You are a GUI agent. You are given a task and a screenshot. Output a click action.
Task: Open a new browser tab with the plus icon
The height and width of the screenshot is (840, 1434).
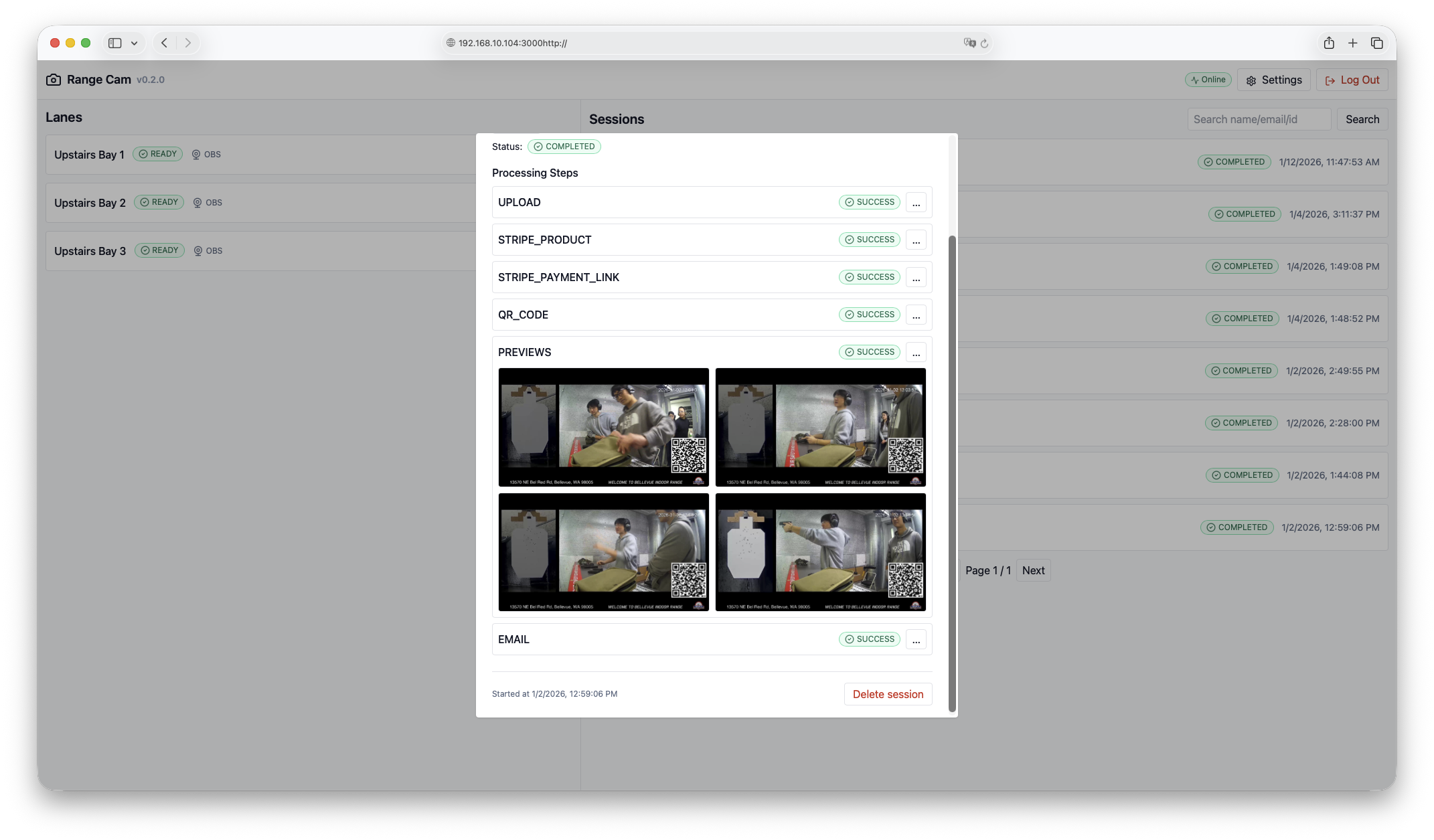coord(1353,42)
